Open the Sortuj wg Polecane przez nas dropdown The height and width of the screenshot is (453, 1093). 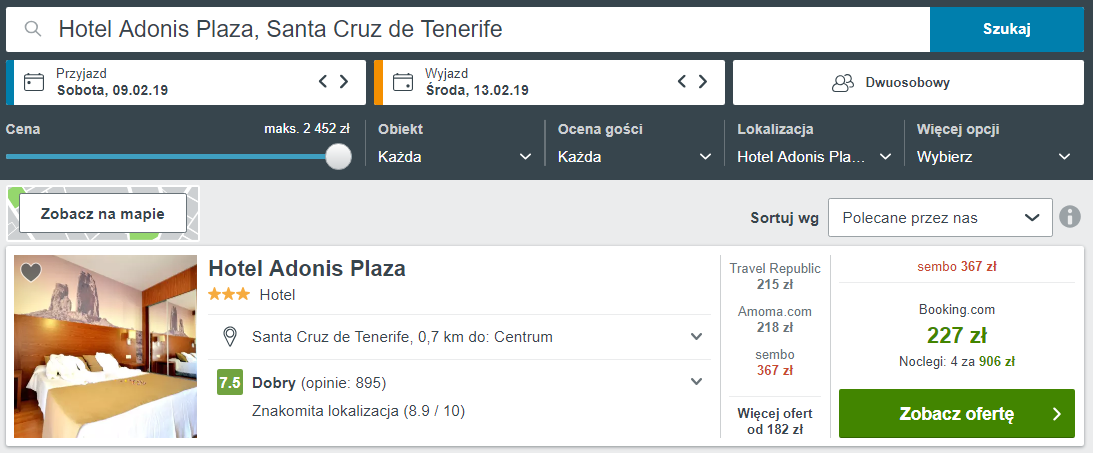pos(940,217)
